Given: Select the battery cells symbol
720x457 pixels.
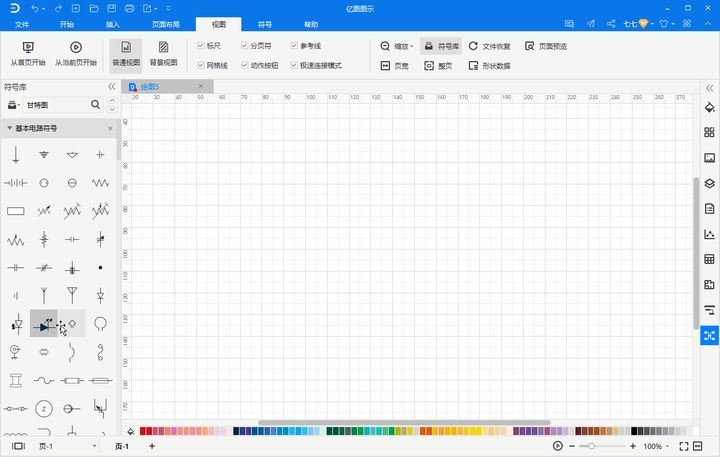Looking at the screenshot, I should 16,183.
